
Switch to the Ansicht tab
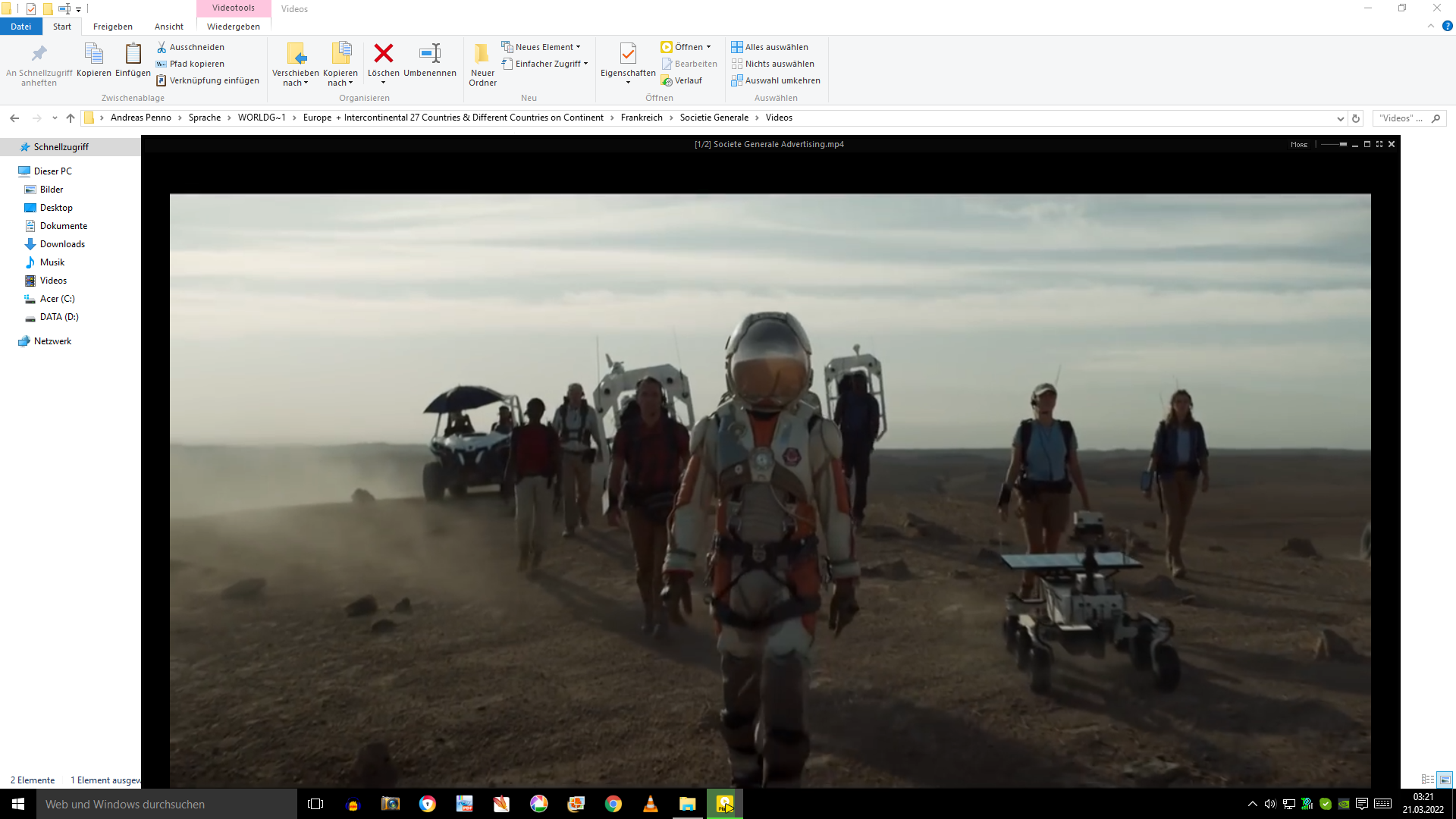[169, 27]
